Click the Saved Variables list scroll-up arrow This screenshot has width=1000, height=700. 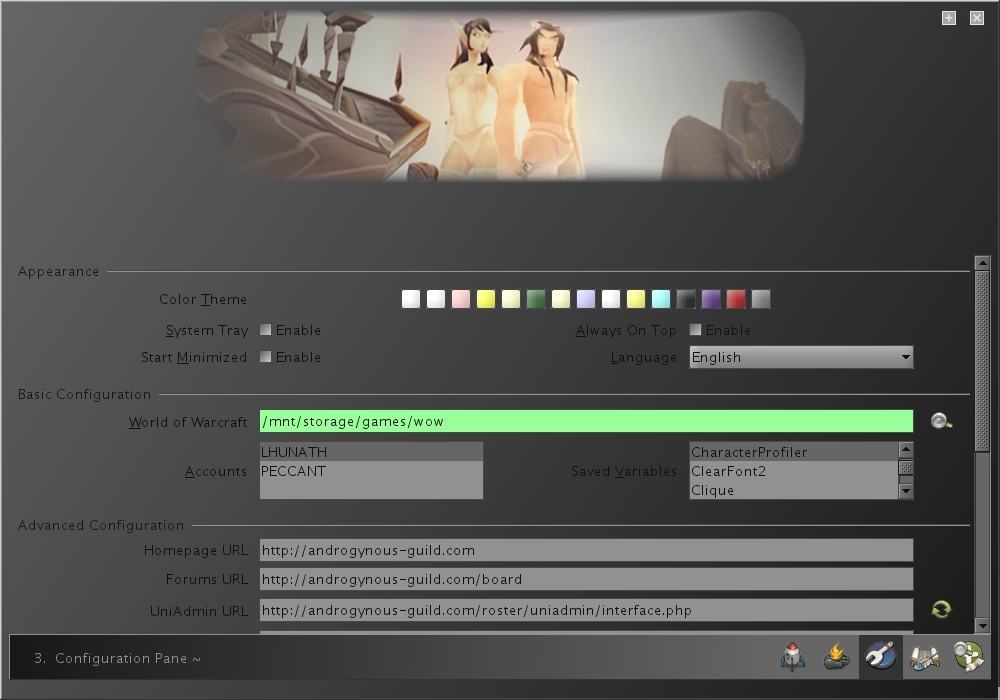(x=906, y=449)
